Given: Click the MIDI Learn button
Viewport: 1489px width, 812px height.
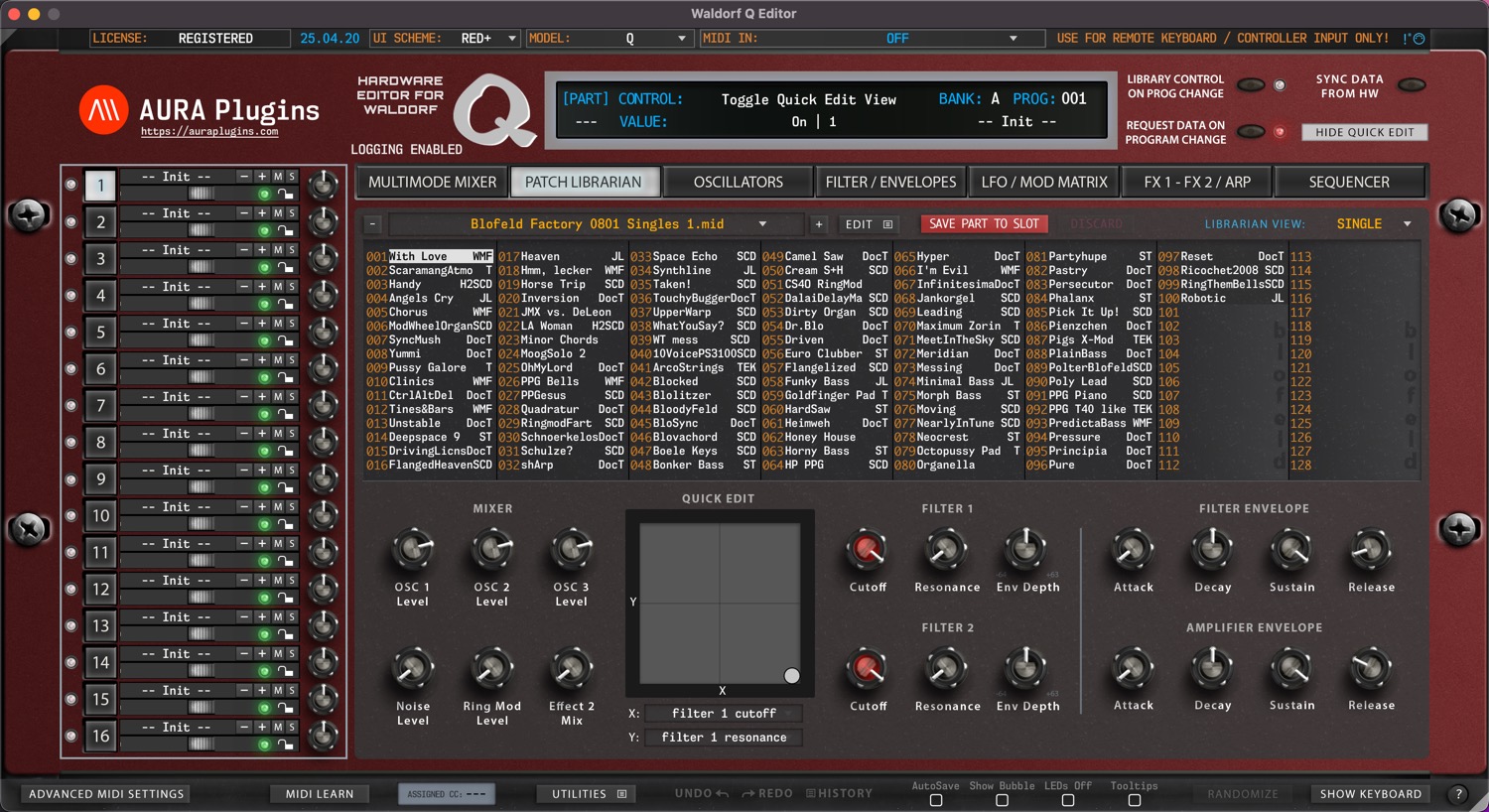Looking at the screenshot, I should [x=320, y=794].
